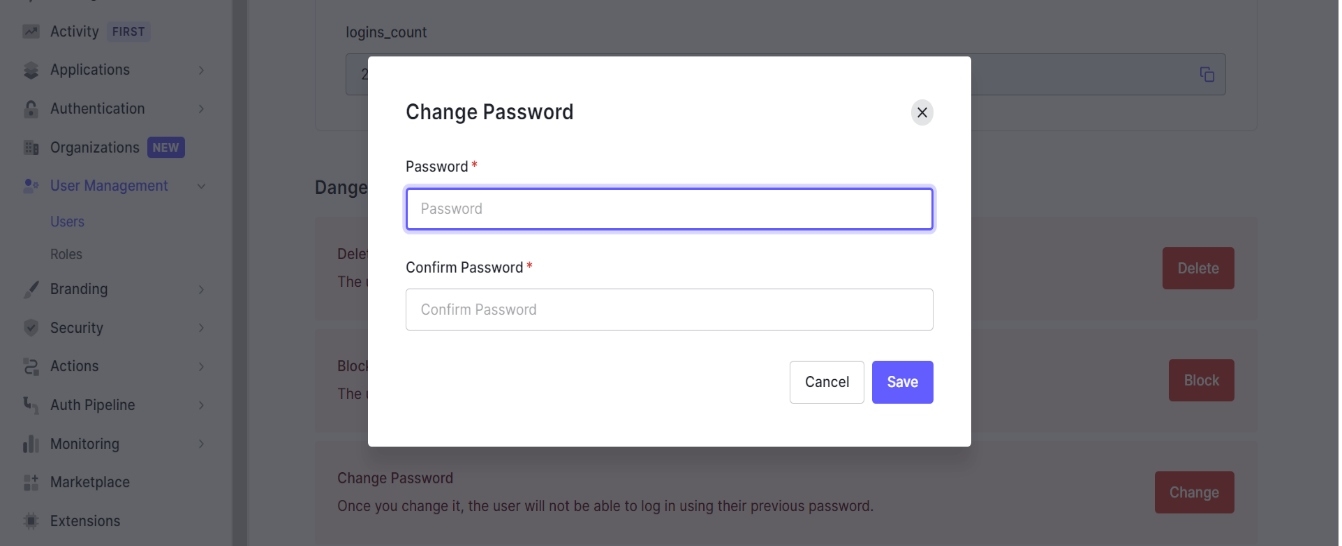Click the Applications layers icon
This screenshot has width=1342, height=546.
pos(31,70)
